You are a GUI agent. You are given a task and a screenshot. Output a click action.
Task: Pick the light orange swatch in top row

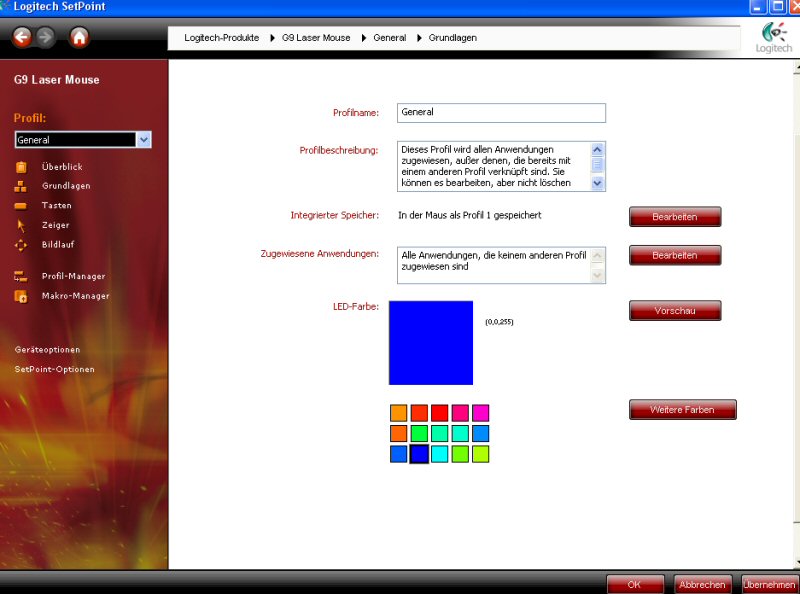click(x=398, y=413)
